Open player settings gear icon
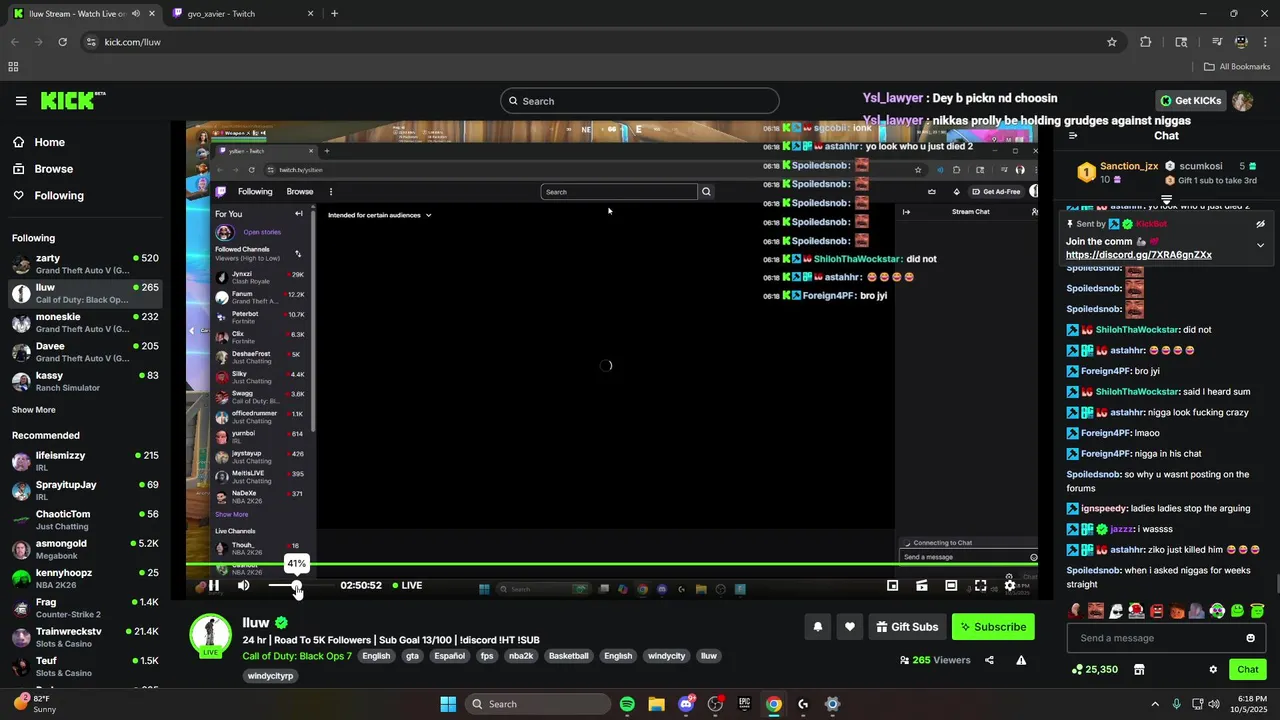 (1010, 586)
